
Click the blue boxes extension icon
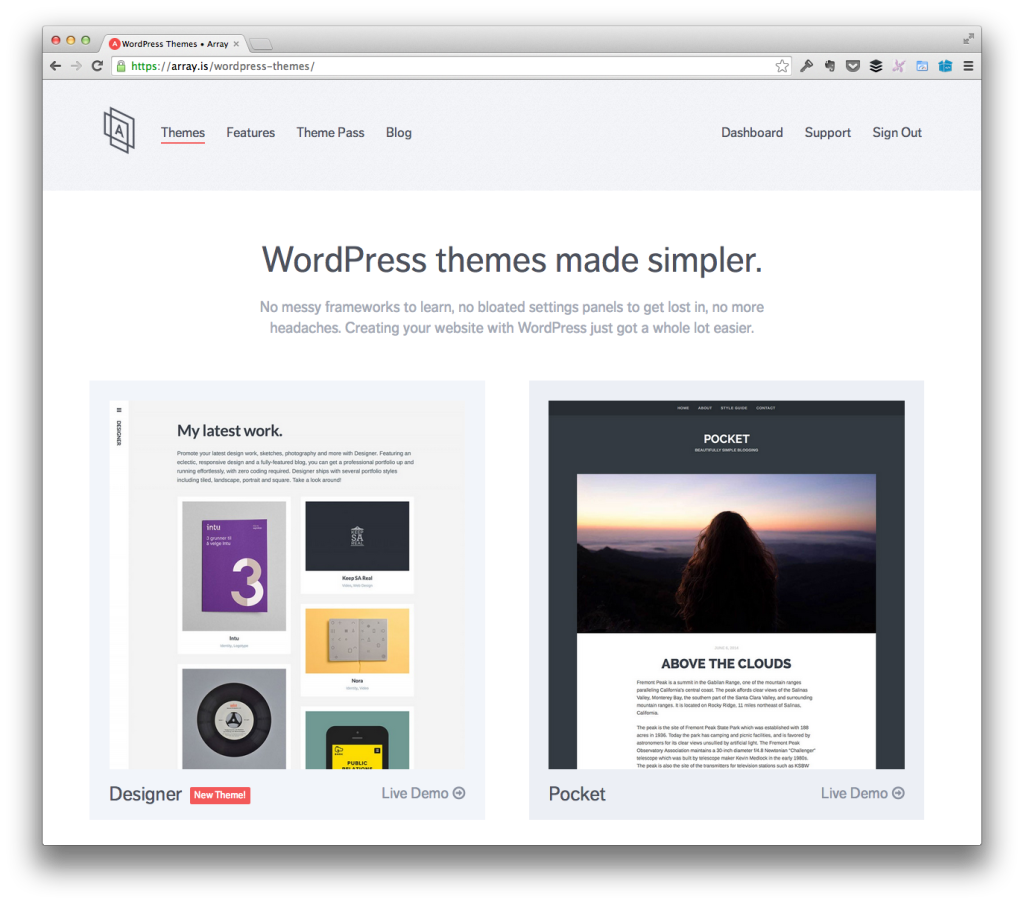coord(945,66)
